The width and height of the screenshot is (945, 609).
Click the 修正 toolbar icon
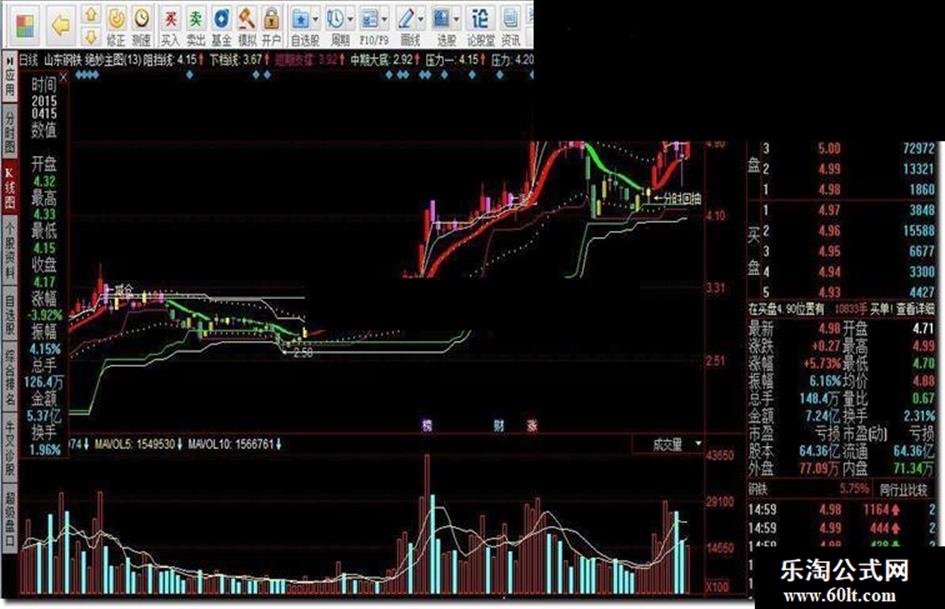pyautogui.click(x=116, y=27)
